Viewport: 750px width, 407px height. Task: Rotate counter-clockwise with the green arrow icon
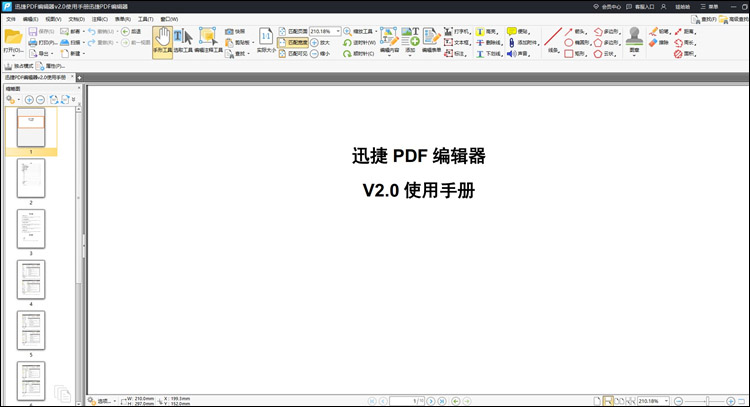(347, 43)
